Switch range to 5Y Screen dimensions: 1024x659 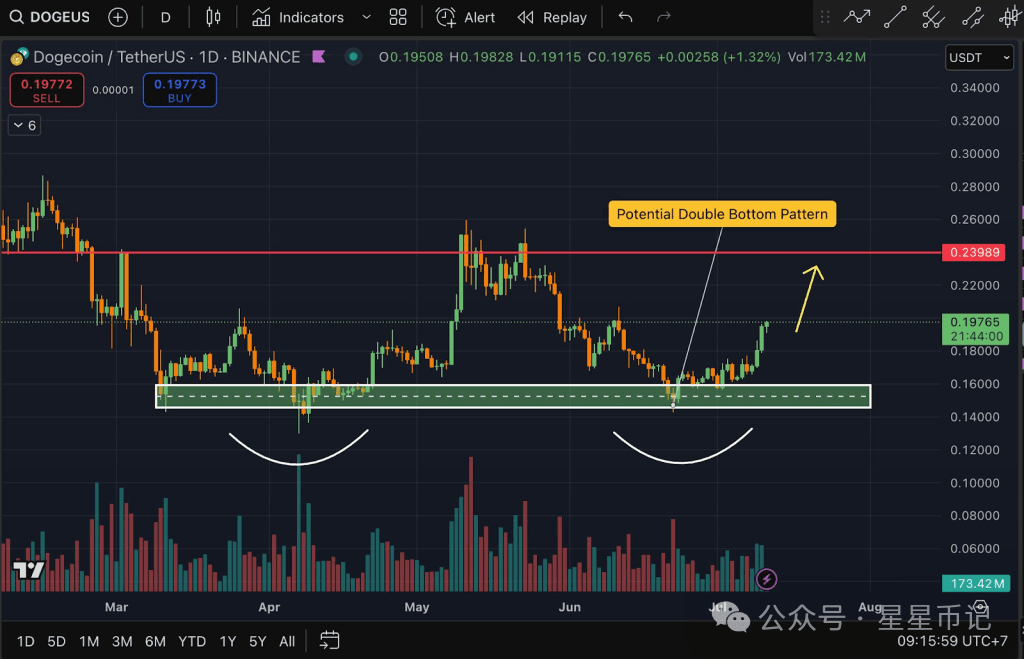coord(257,641)
